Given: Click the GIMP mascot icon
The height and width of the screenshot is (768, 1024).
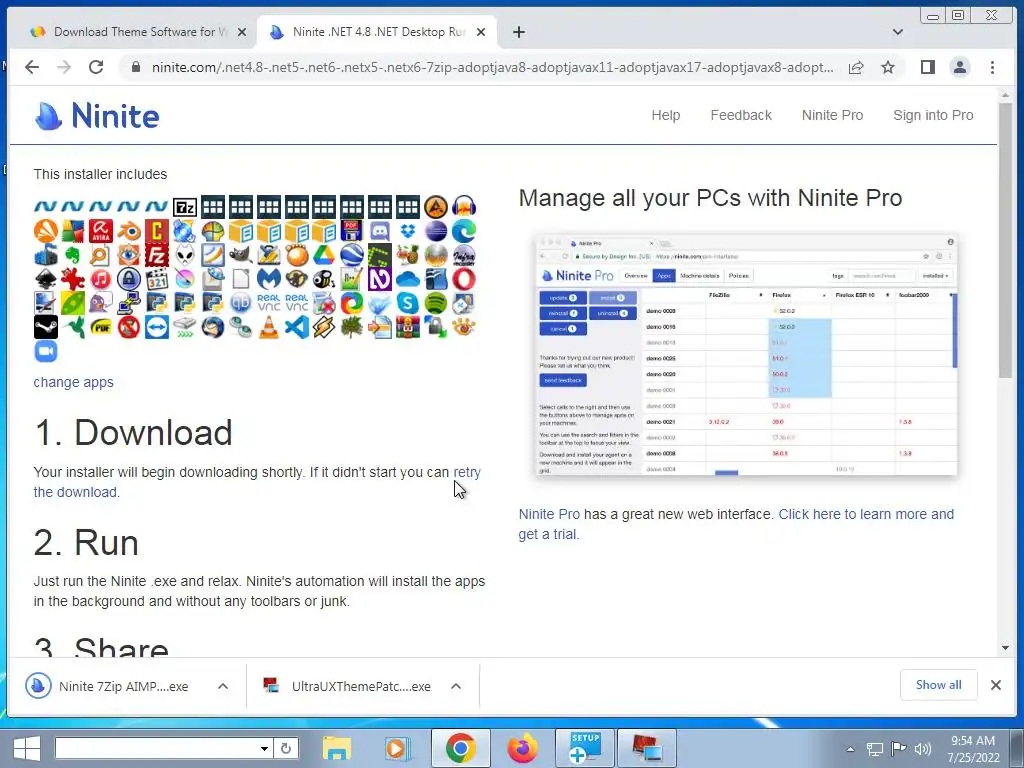Looking at the screenshot, I should pyautogui.click(x=240, y=255).
